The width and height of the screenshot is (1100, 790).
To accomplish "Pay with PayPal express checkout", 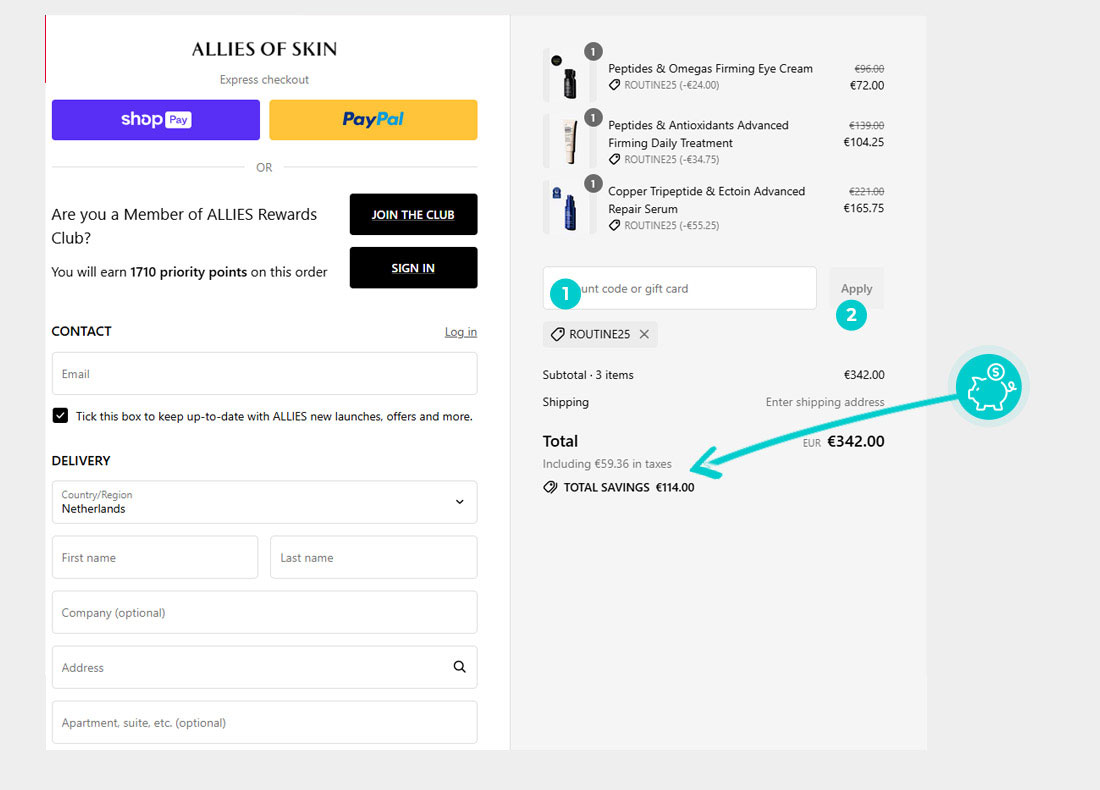I will pyautogui.click(x=373, y=120).
